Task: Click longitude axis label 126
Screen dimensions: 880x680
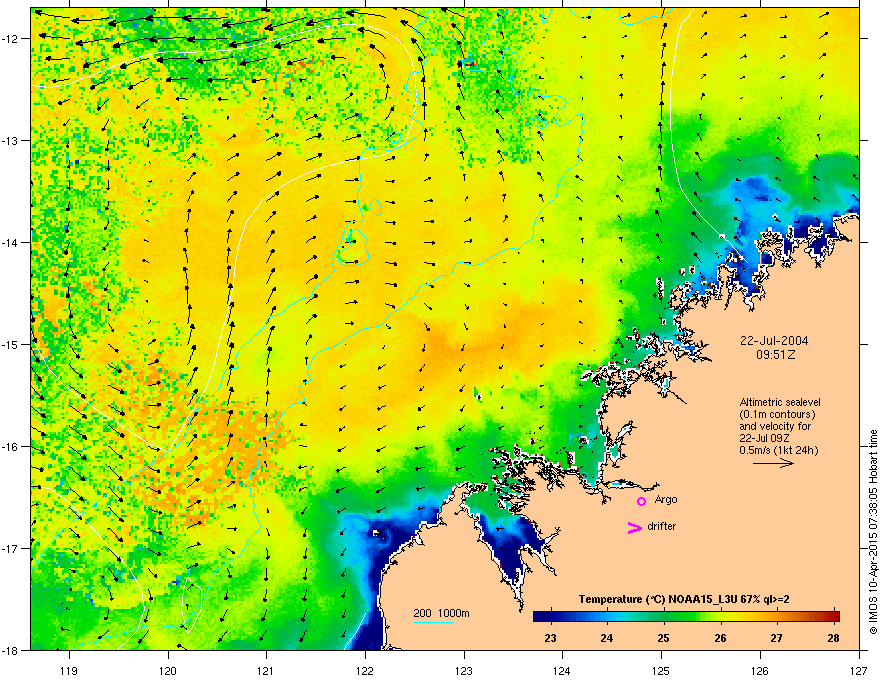Action: [x=760, y=670]
